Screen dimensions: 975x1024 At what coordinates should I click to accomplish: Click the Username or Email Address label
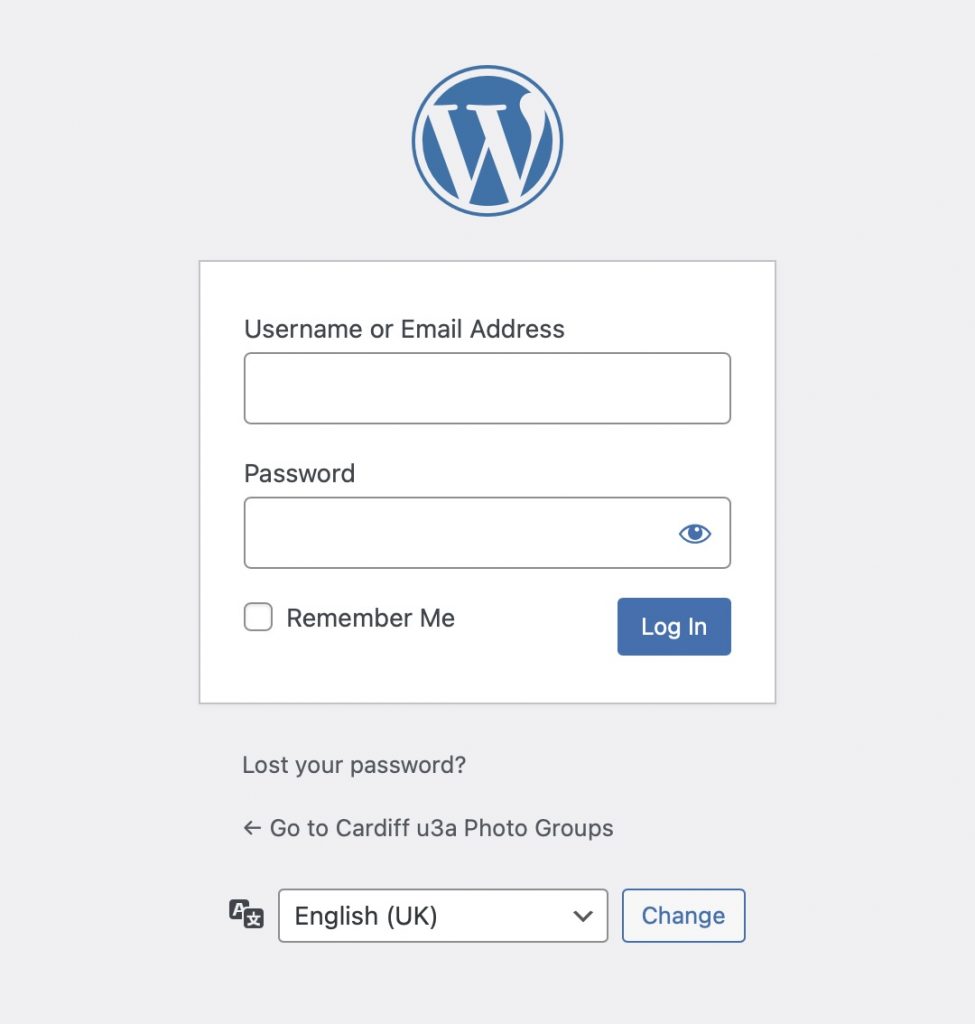404,329
